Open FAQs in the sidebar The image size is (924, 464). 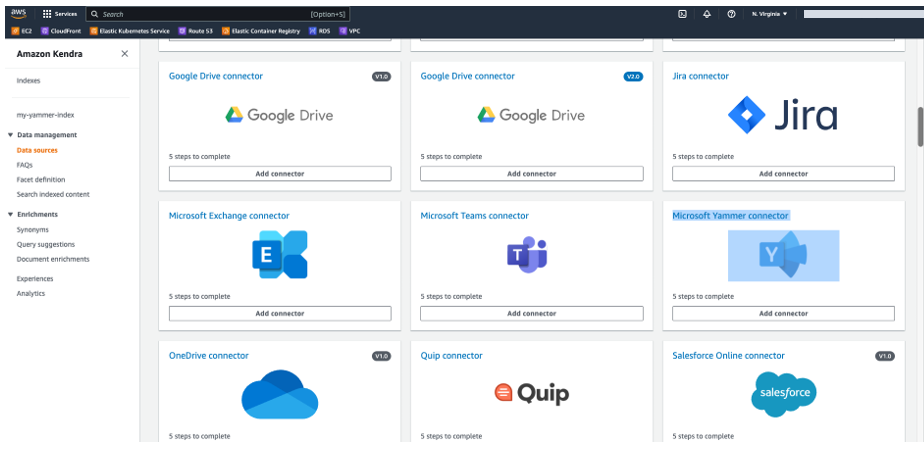25,165
